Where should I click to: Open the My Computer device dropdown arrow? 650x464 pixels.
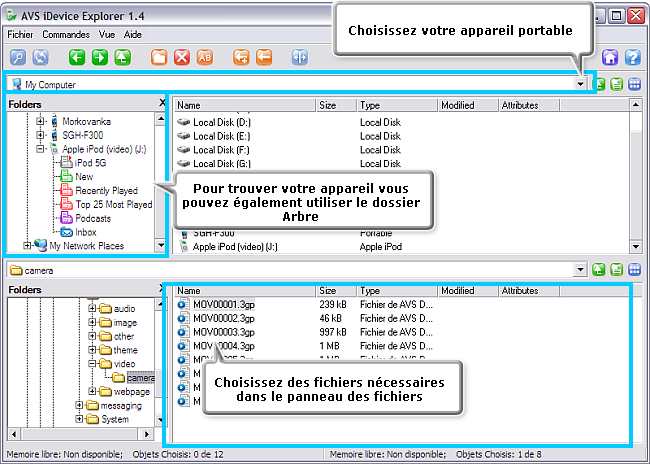[x=580, y=84]
